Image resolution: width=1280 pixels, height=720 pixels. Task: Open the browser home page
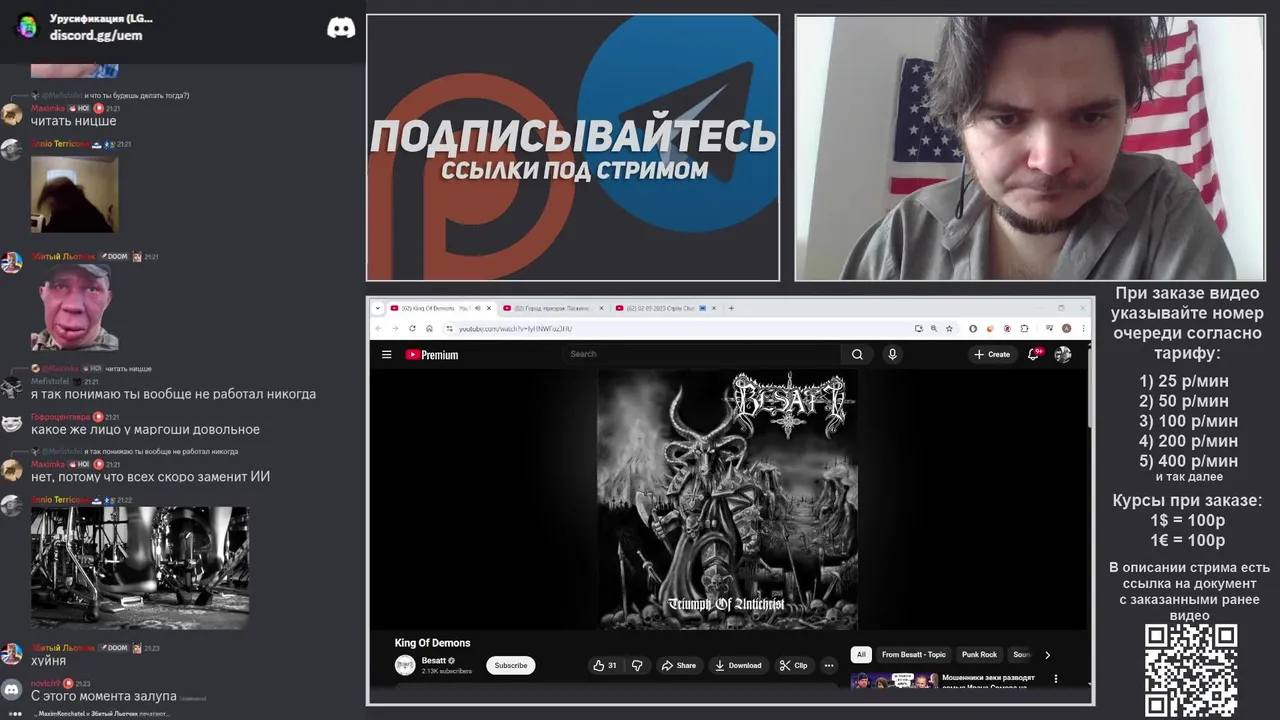pos(429,328)
